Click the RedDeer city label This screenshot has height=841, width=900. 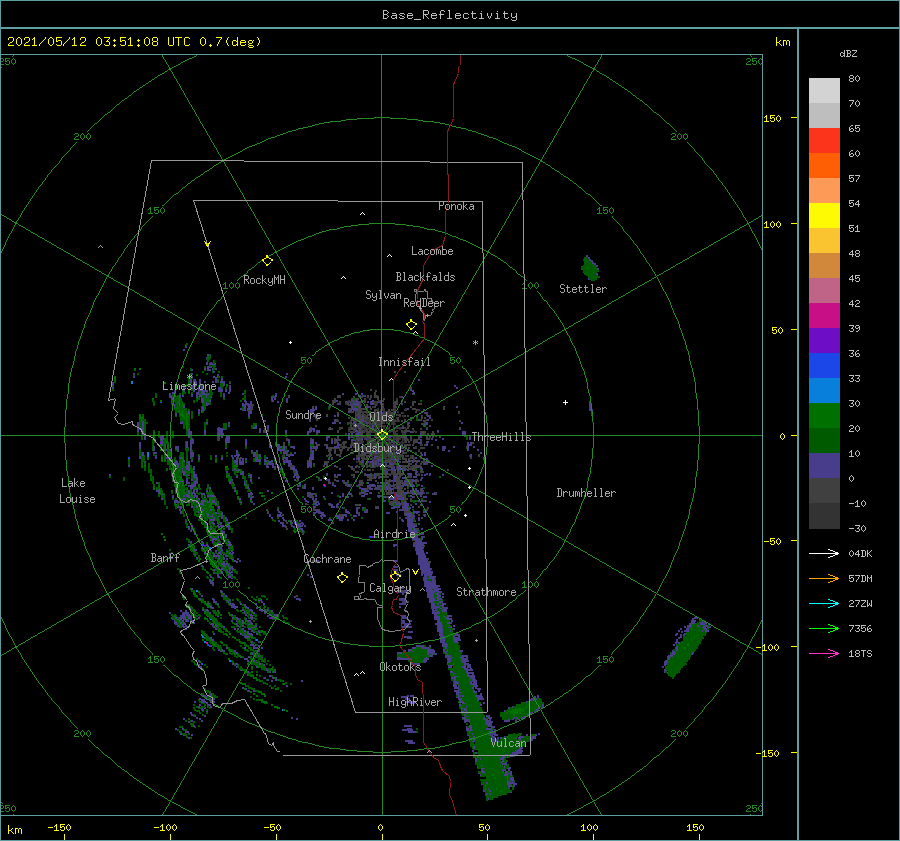424,303
